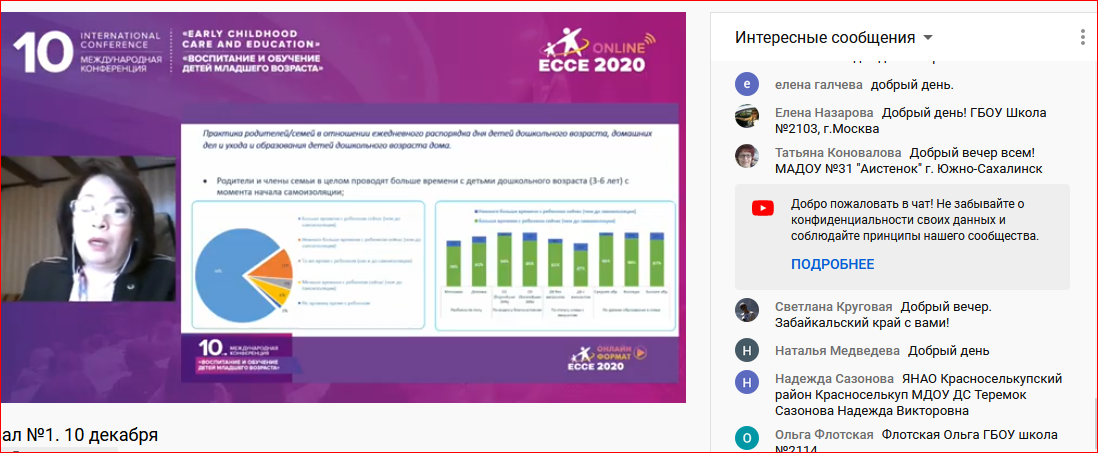
Task: Click the large "10" conference logo top left
Action: [x=42, y=52]
